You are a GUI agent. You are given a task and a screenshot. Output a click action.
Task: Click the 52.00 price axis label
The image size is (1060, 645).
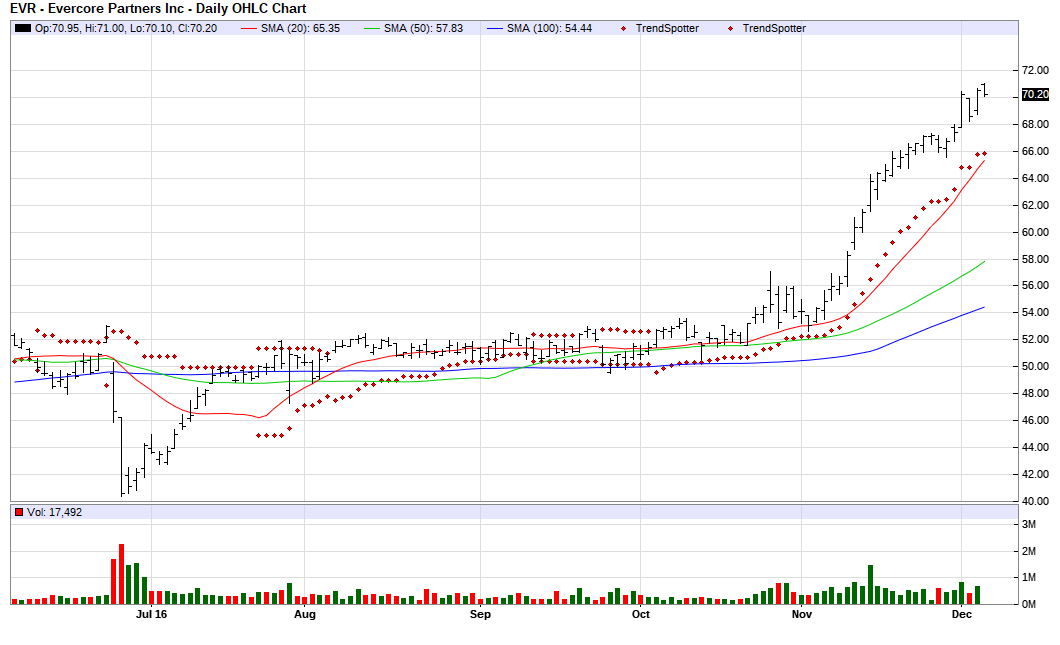[1035, 339]
